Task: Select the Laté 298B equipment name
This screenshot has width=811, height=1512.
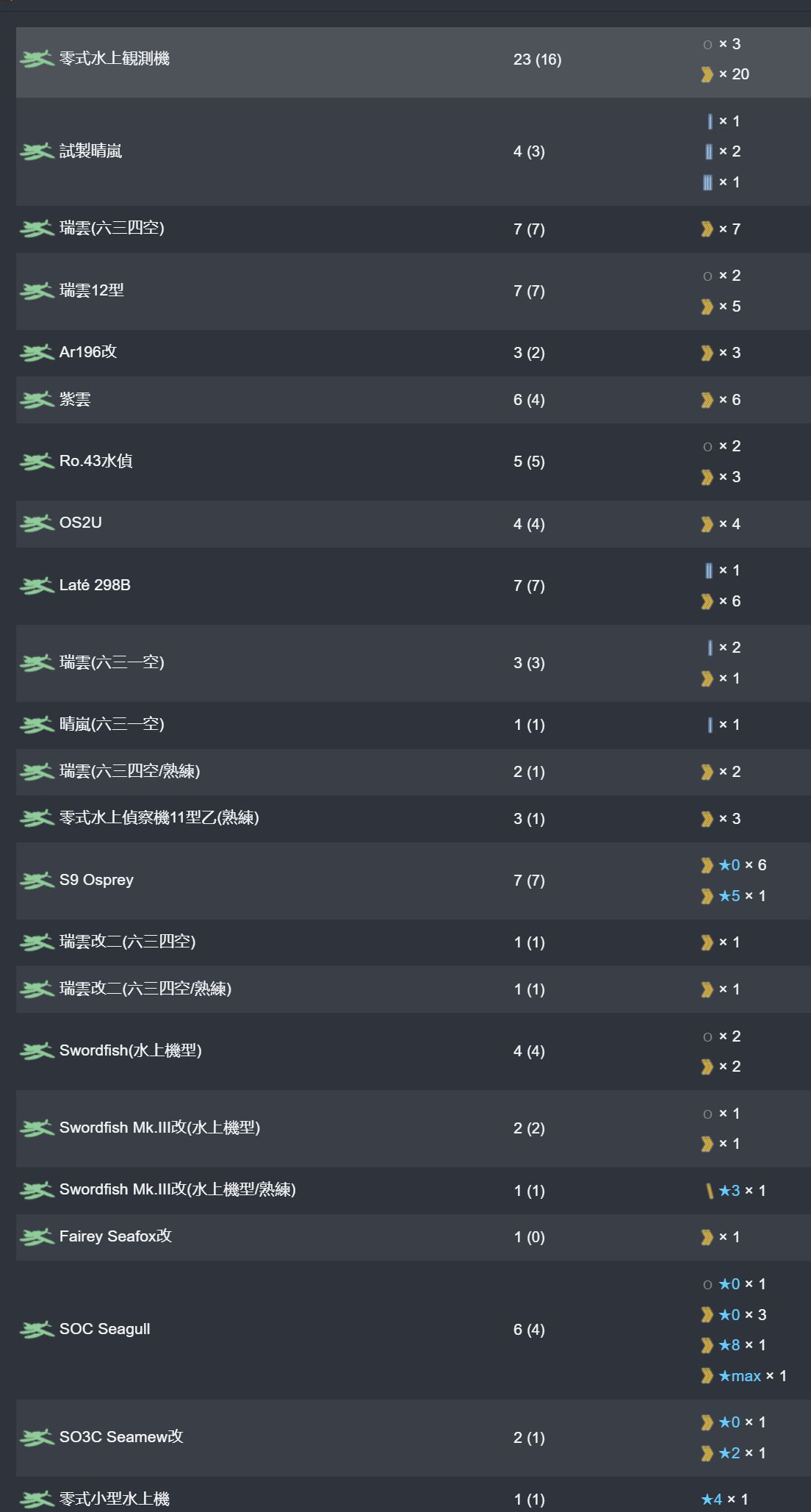Action: 95,585
